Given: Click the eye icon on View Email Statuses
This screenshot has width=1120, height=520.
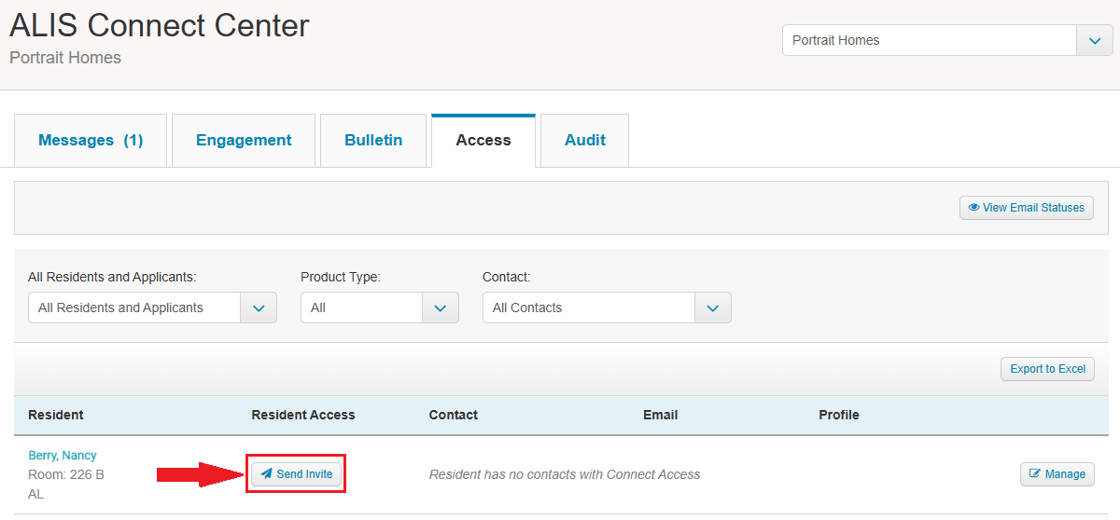Looking at the screenshot, I should tap(974, 208).
